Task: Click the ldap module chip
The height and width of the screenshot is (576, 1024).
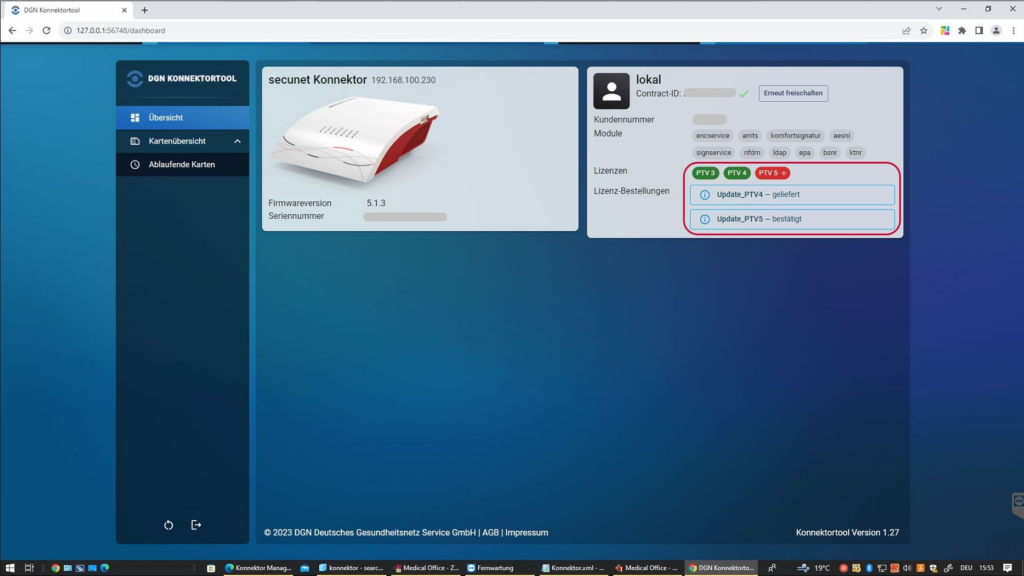Action: coord(780,153)
